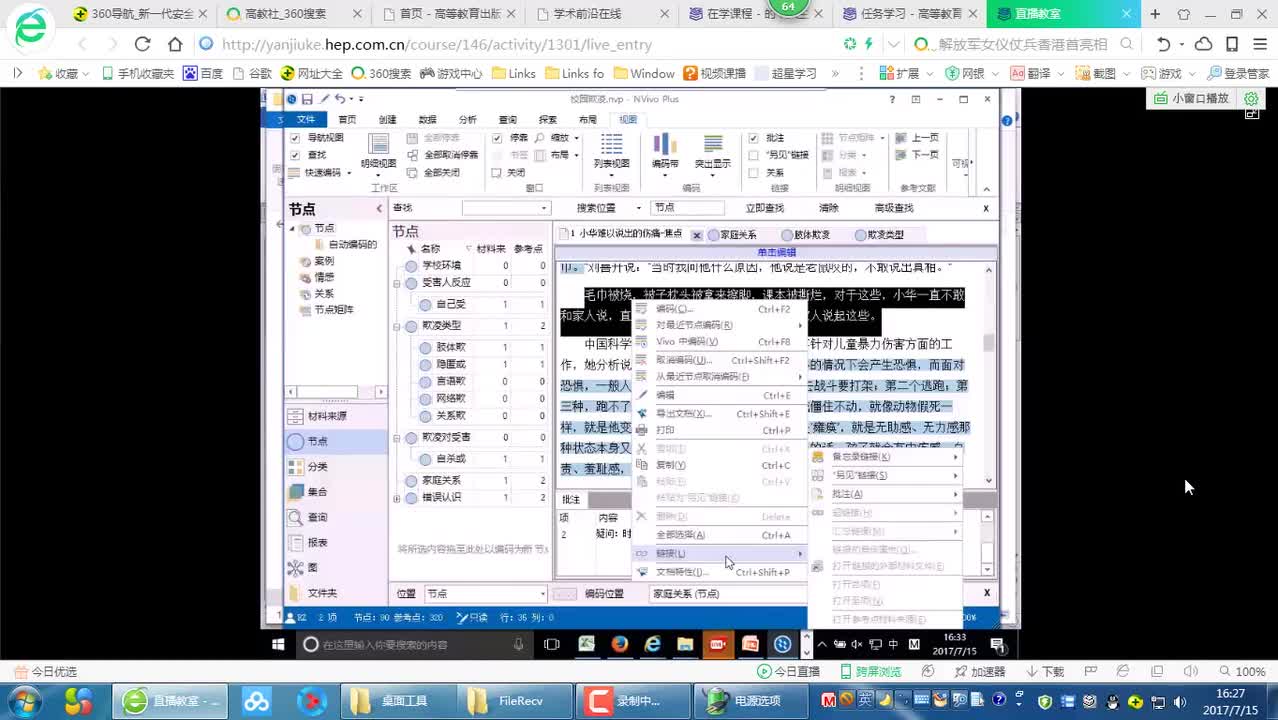
Task: Click the navigation tree horizontal scrollbar
Action: [335, 392]
